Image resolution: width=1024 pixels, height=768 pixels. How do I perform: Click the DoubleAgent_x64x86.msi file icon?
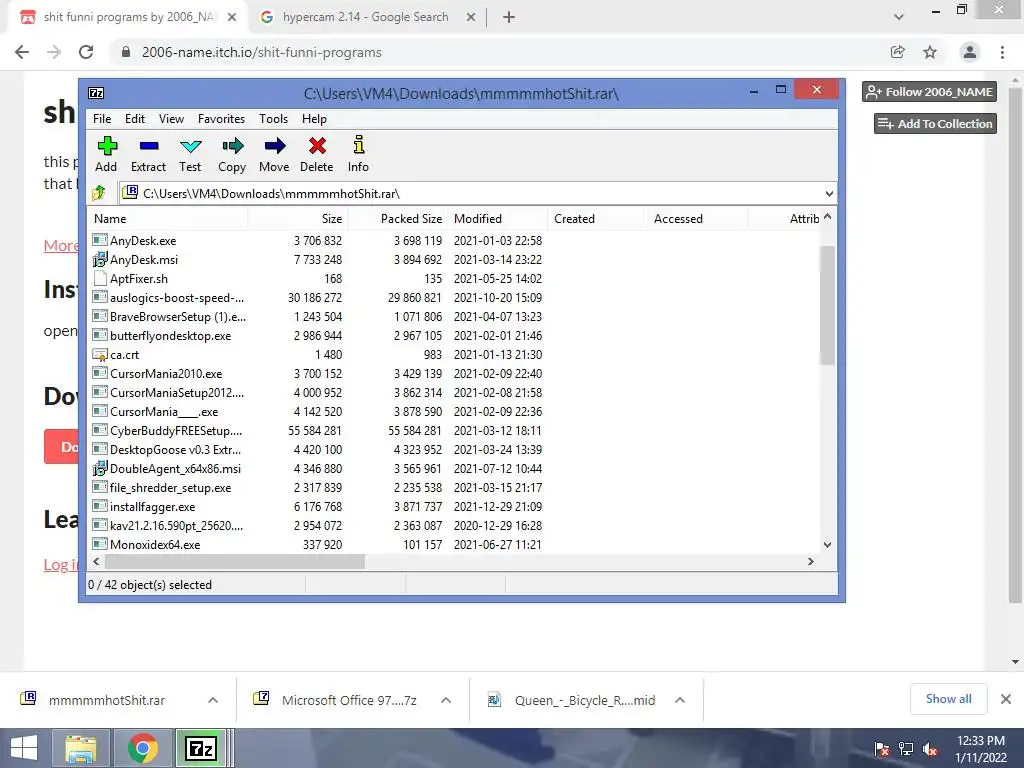pyautogui.click(x=99, y=468)
